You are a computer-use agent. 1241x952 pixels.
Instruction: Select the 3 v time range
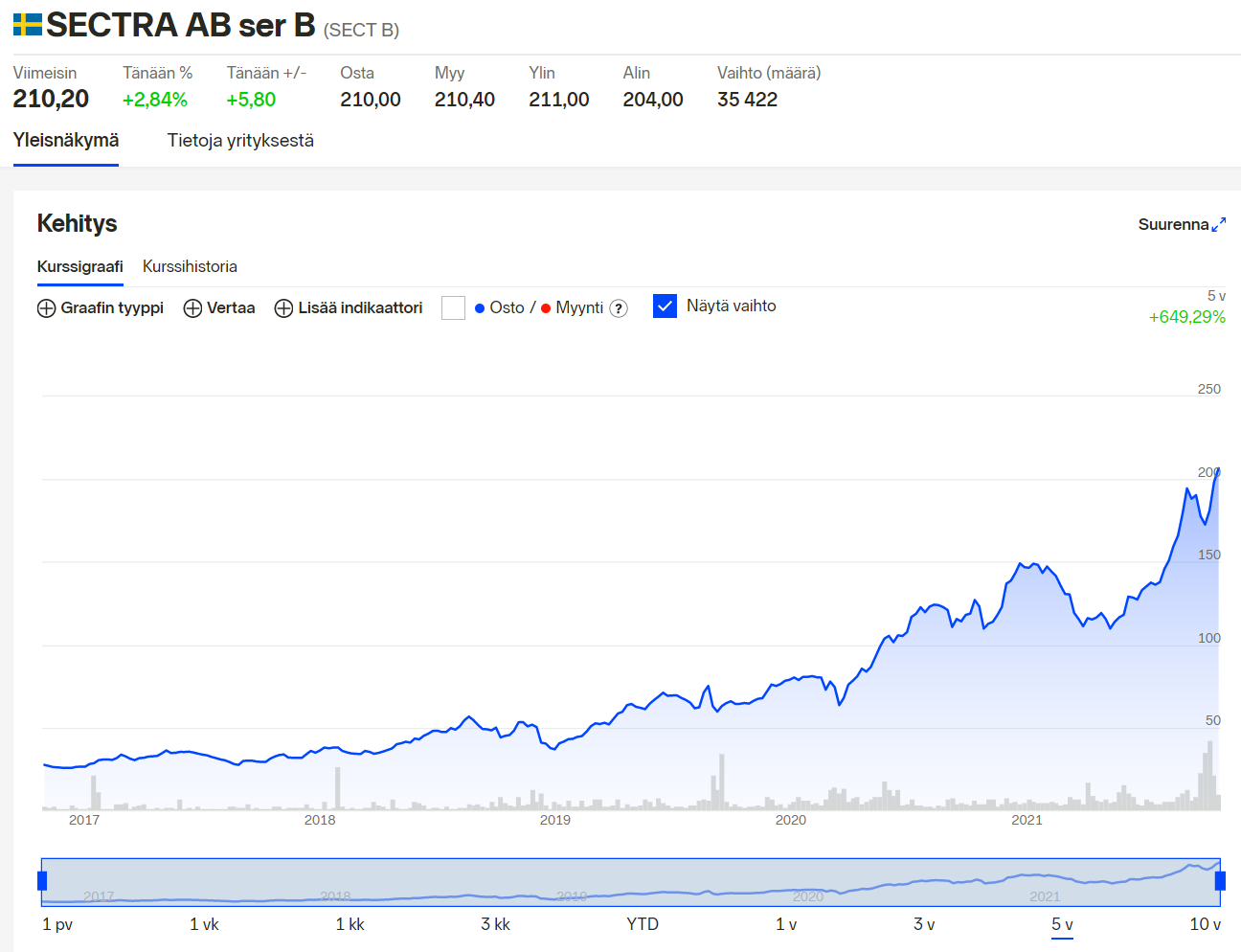(x=924, y=924)
